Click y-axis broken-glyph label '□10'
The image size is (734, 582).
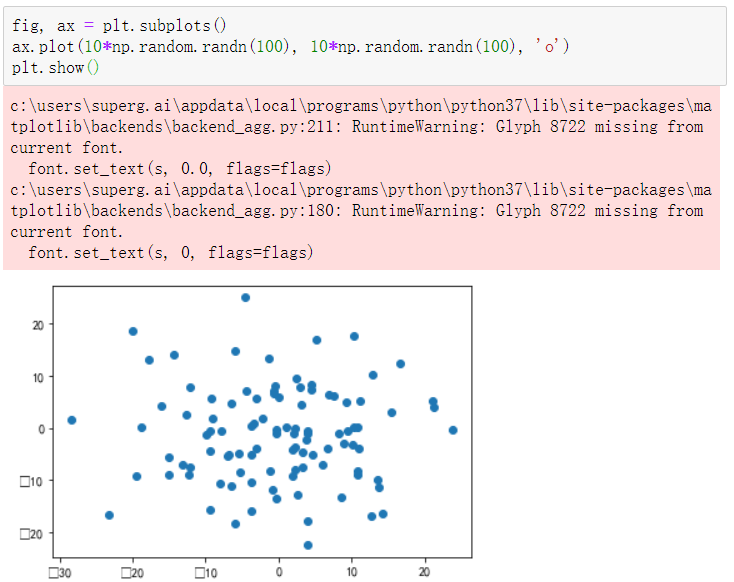[32, 481]
